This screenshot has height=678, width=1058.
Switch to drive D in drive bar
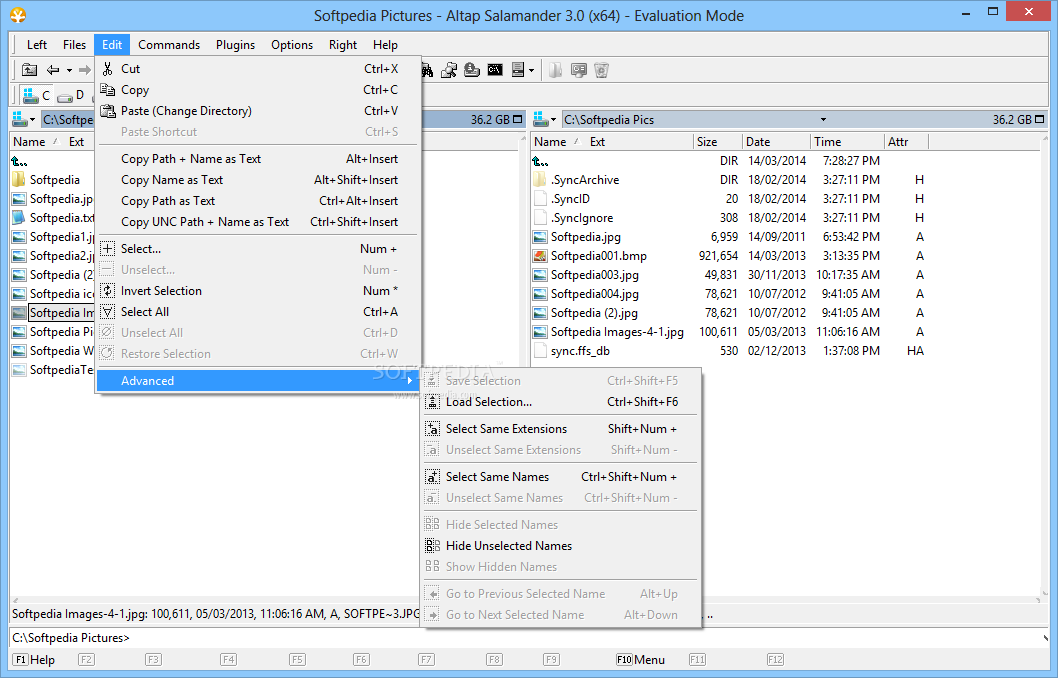point(71,95)
